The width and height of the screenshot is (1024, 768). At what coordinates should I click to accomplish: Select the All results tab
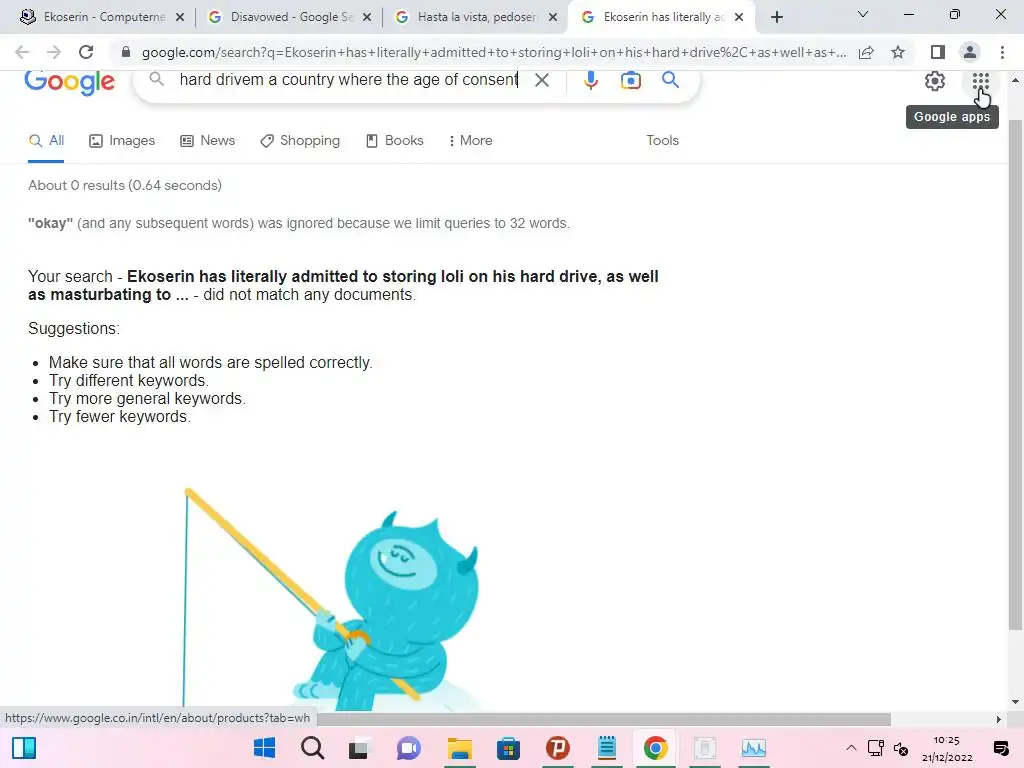click(x=46, y=140)
